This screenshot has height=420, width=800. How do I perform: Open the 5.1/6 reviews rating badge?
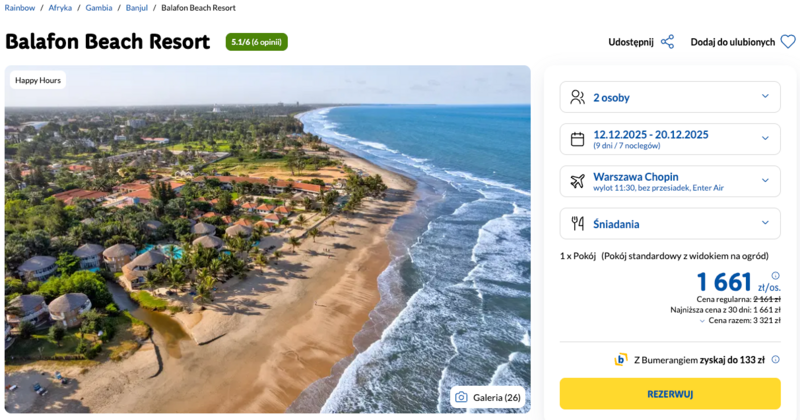tap(257, 42)
